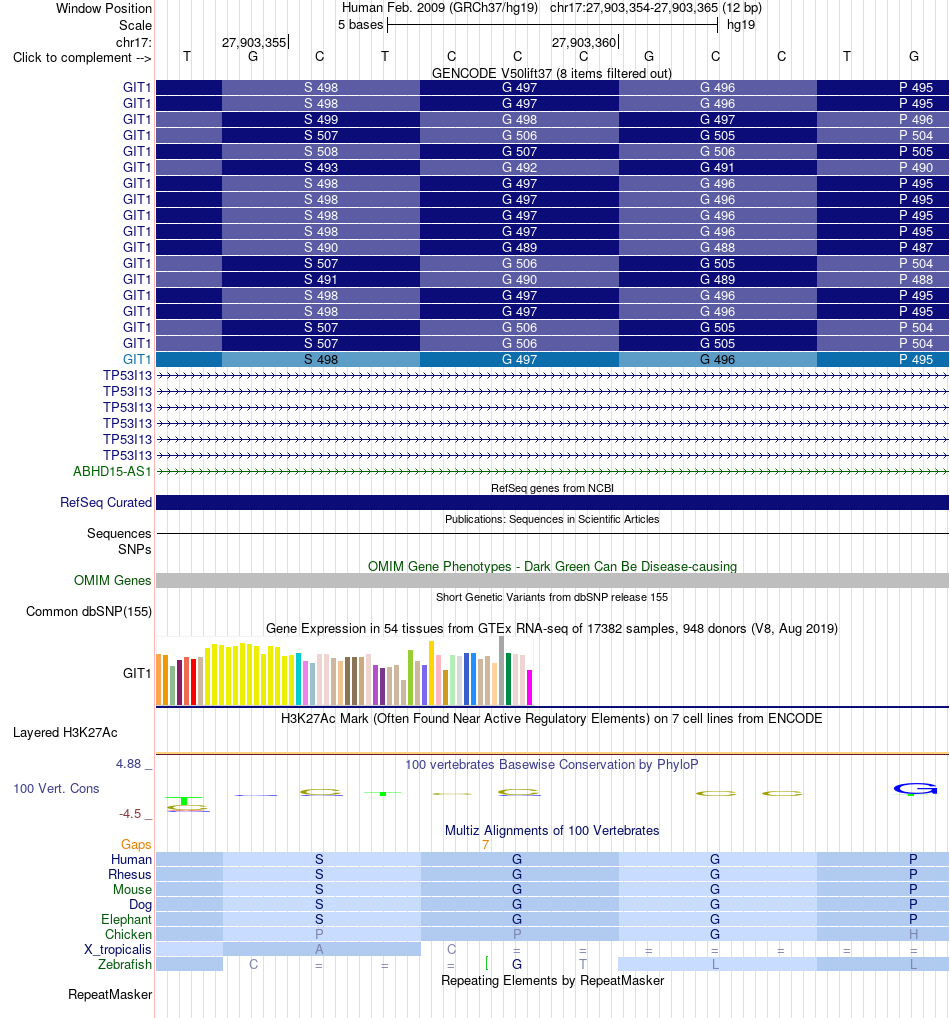Viewport: 950px width, 1018px height.
Task: Click the tall gray bar in GTEx chart
Action: (x=501, y=671)
